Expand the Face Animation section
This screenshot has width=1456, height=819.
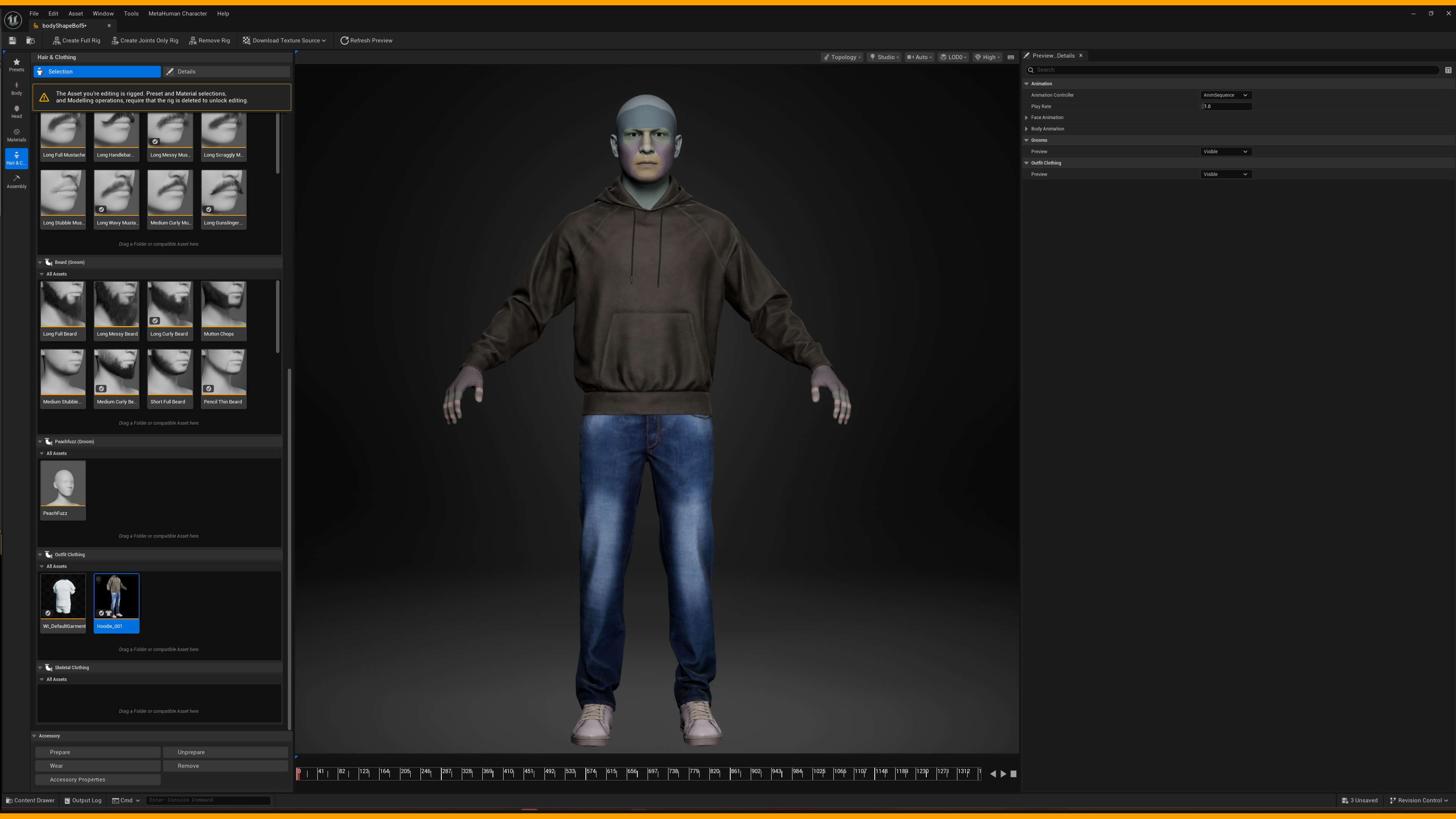(1026, 118)
